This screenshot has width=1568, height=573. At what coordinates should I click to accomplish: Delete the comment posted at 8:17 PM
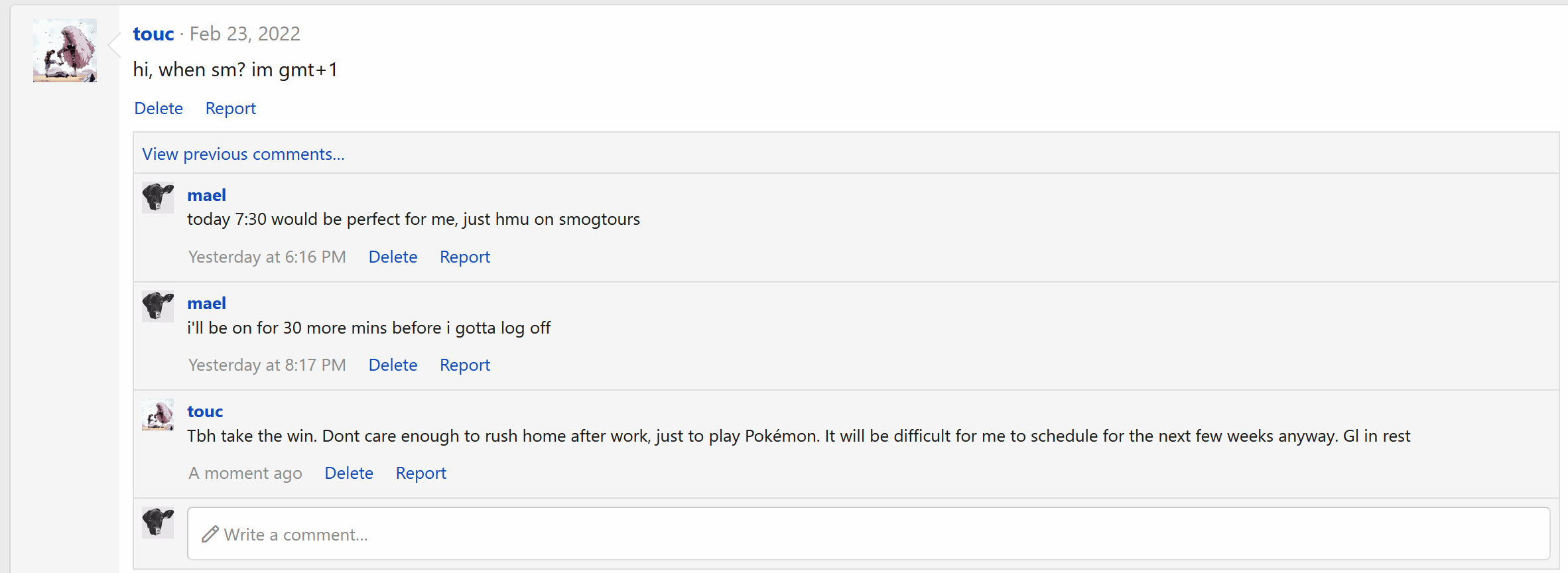tap(393, 365)
